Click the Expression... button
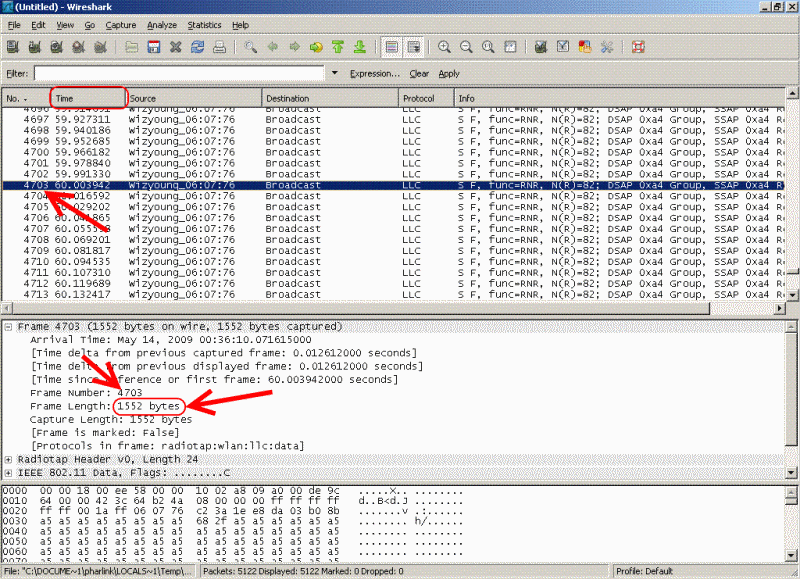Viewport: 800px width, 579px height. click(374, 73)
